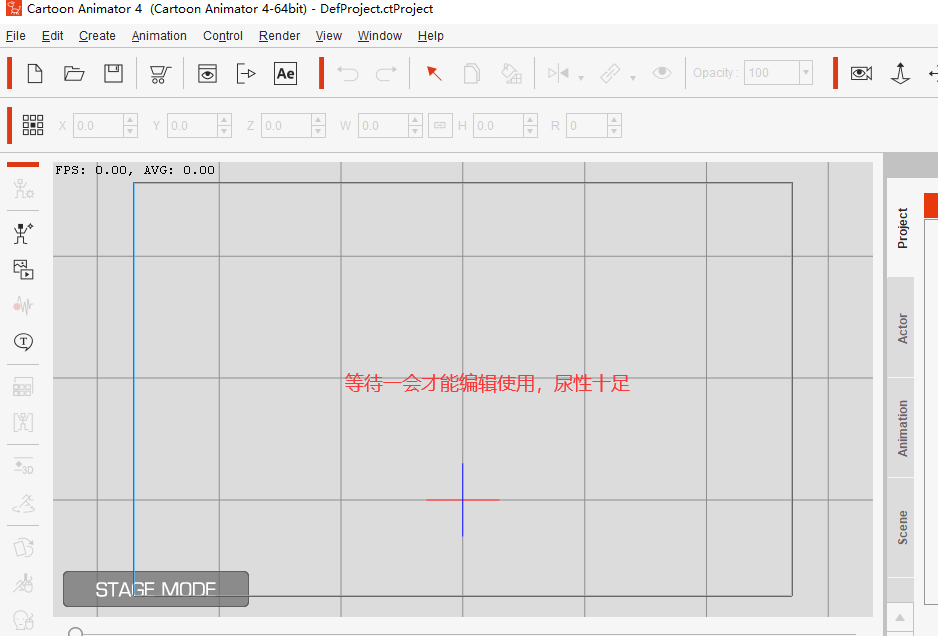Switch to the Scene tab
The image size is (938, 636).
point(901,528)
